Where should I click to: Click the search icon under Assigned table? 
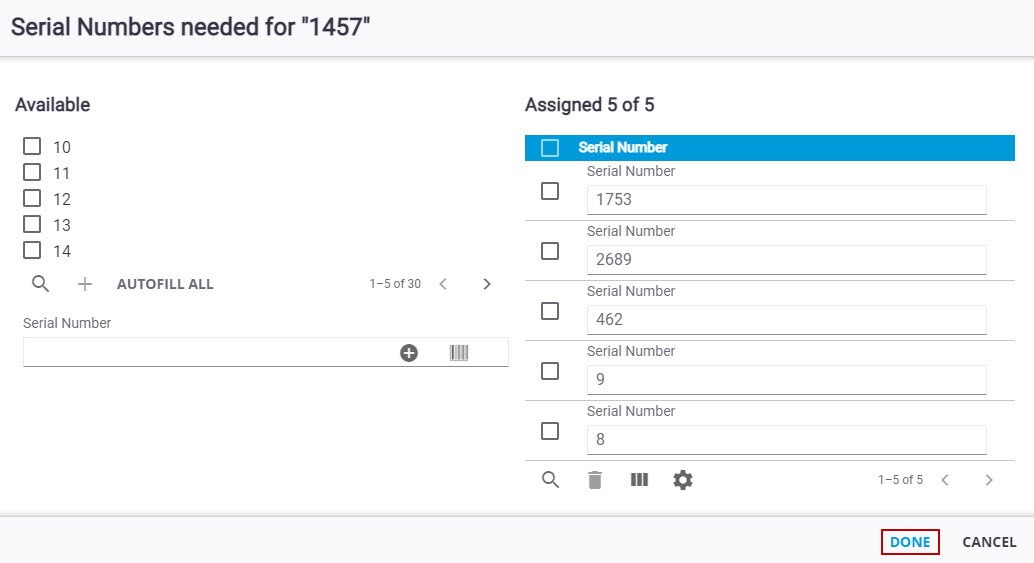click(550, 480)
